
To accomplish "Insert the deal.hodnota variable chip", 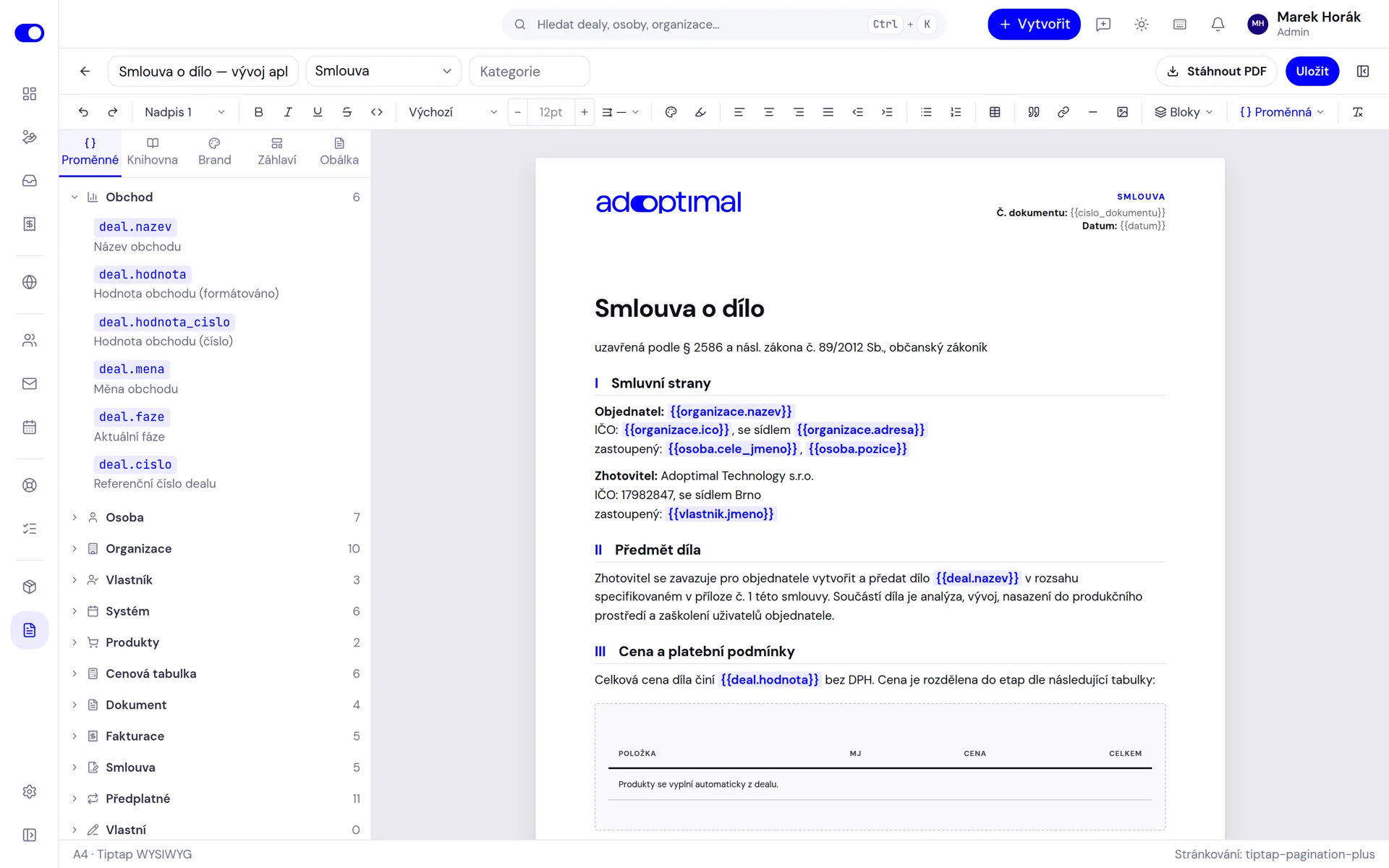I will [x=143, y=274].
